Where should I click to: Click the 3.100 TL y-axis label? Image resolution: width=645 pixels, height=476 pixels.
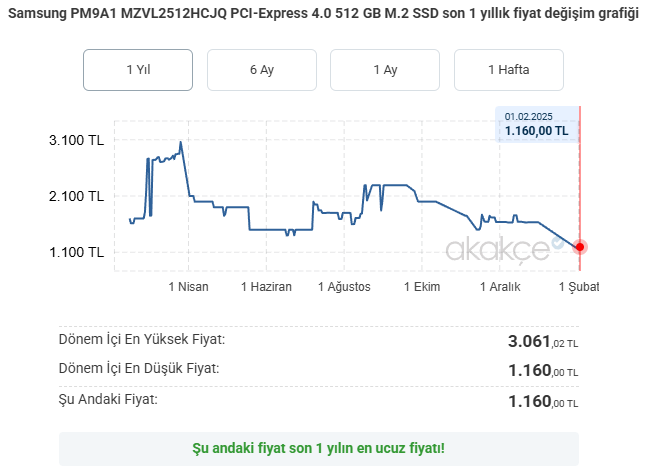pos(76,141)
